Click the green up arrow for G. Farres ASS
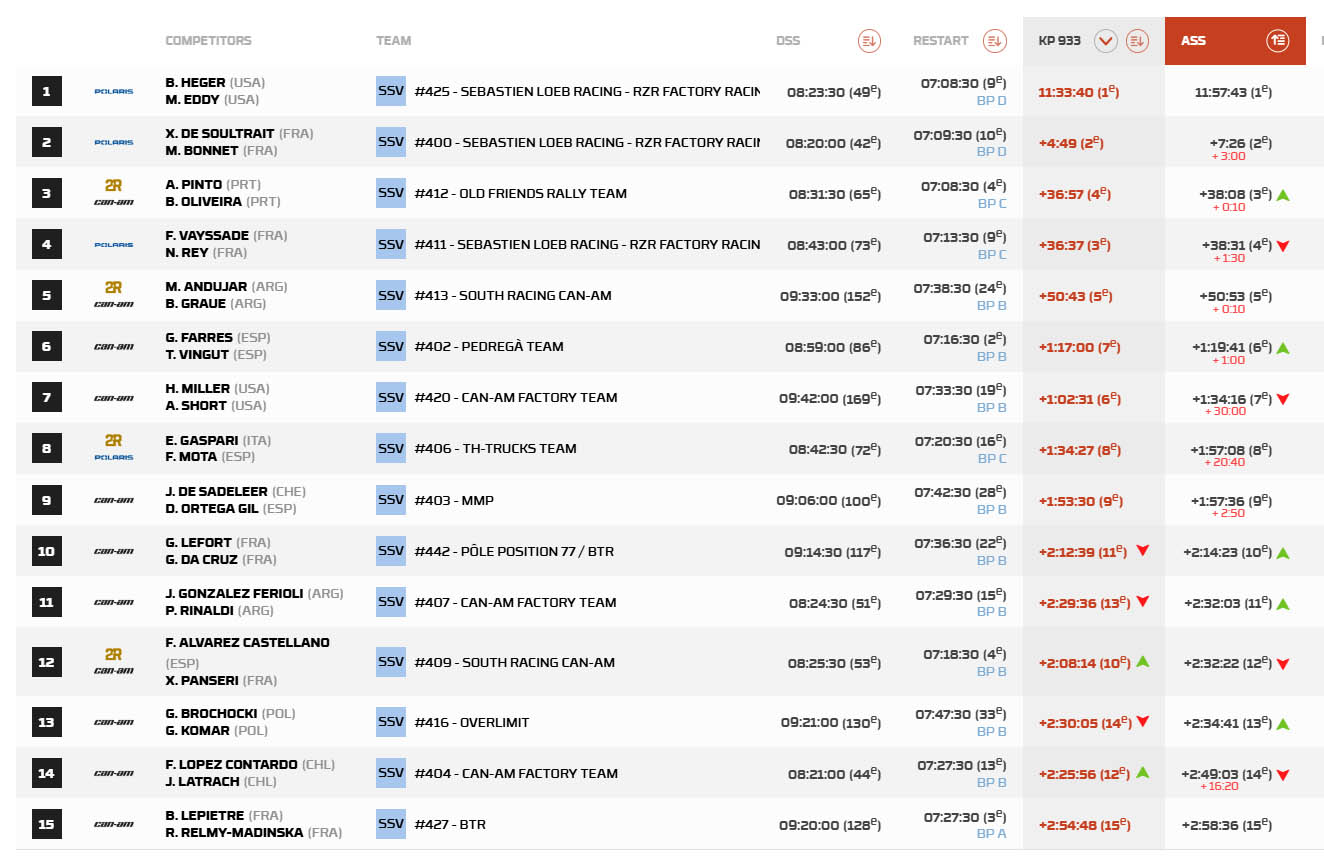Image resolution: width=1324 pixels, height=864 pixels. pyautogui.click(x=1283, y=348)
